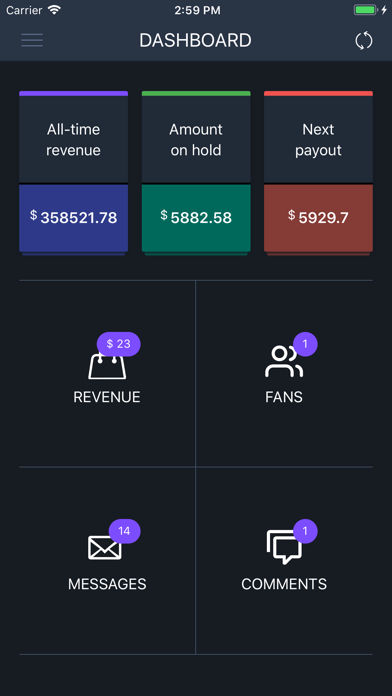Open Fans via people icon

(284, 362)
